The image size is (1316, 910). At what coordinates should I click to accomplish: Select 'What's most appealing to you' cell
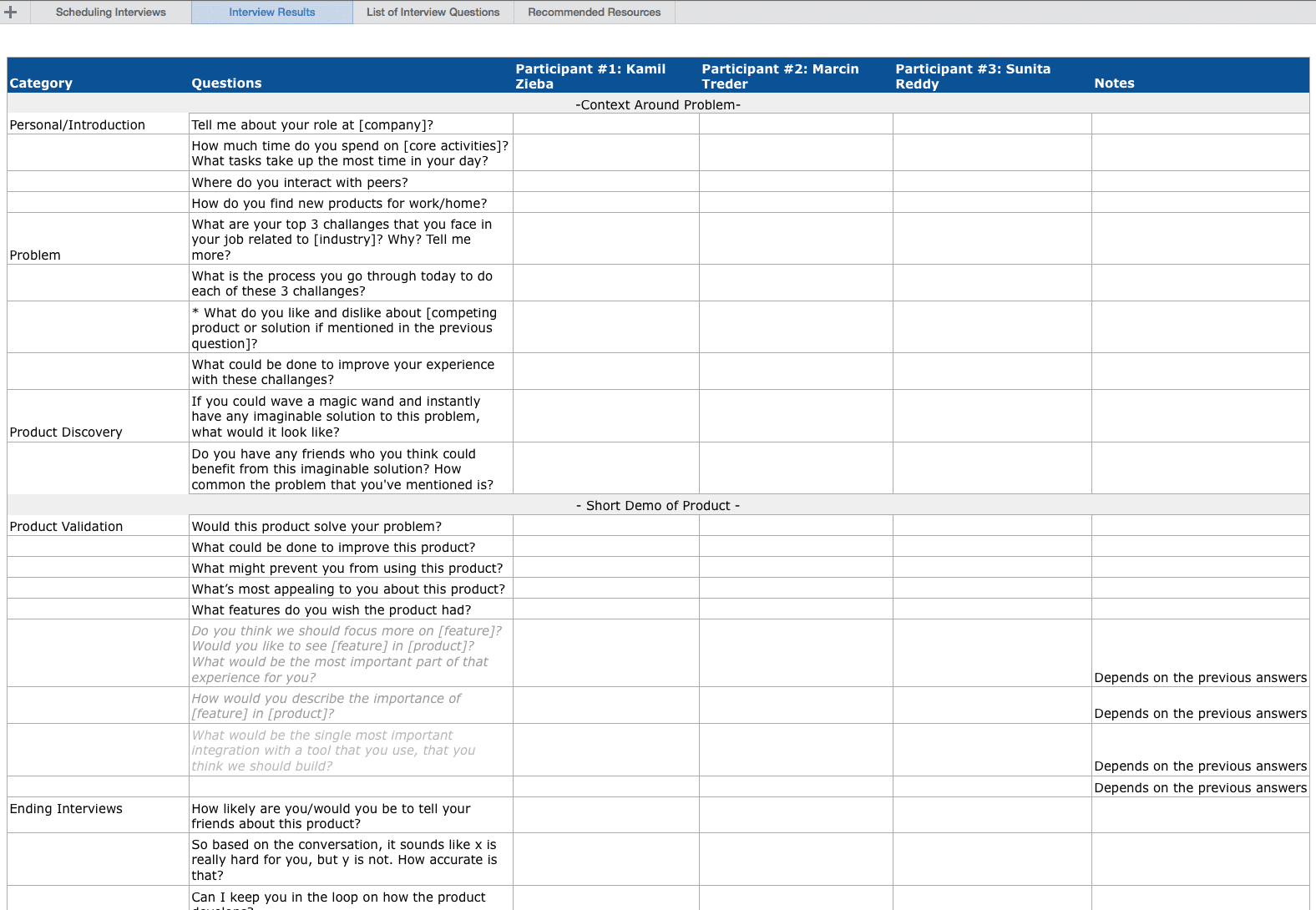click(x=352, y=589)
